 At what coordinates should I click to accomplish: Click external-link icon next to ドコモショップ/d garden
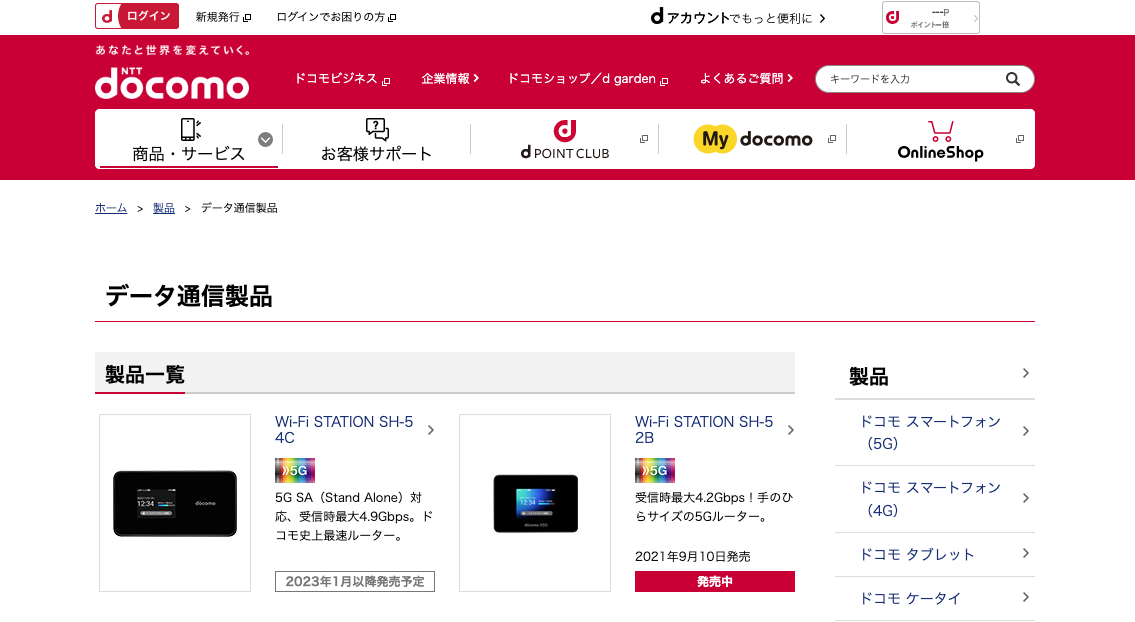tap(664, 81)
